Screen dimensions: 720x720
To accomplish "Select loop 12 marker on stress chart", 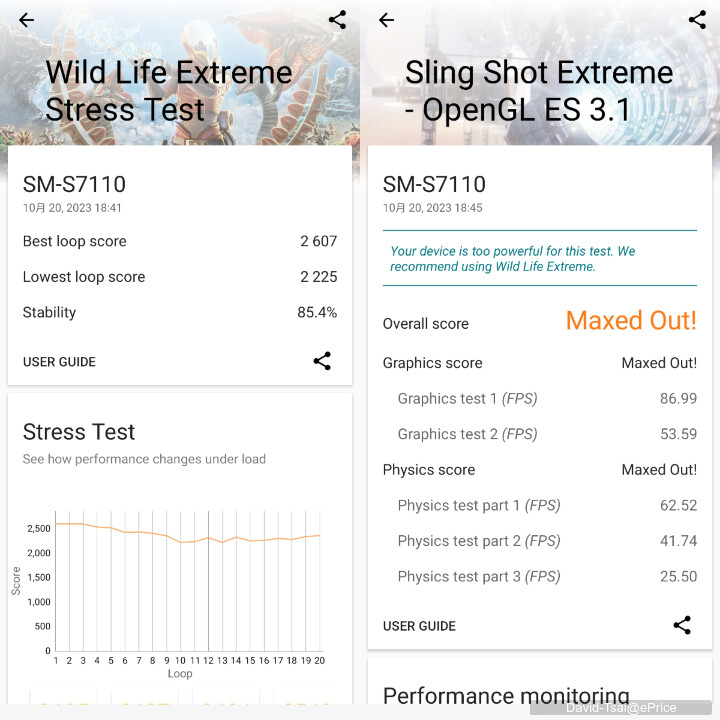I will coord(208,660).
